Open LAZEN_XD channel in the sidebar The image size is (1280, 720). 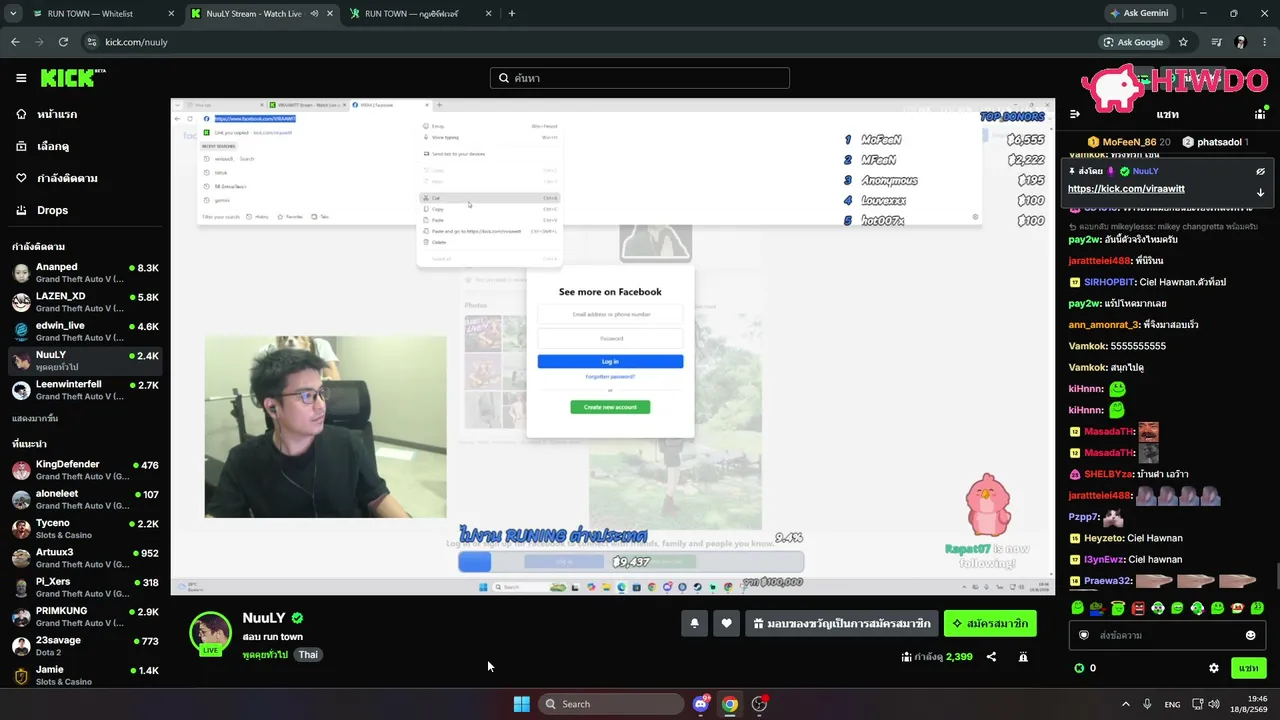tap(85, 302)
